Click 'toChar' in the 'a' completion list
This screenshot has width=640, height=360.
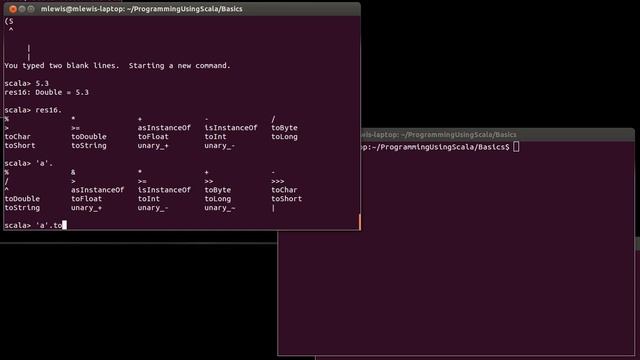(x=284, y=190)
